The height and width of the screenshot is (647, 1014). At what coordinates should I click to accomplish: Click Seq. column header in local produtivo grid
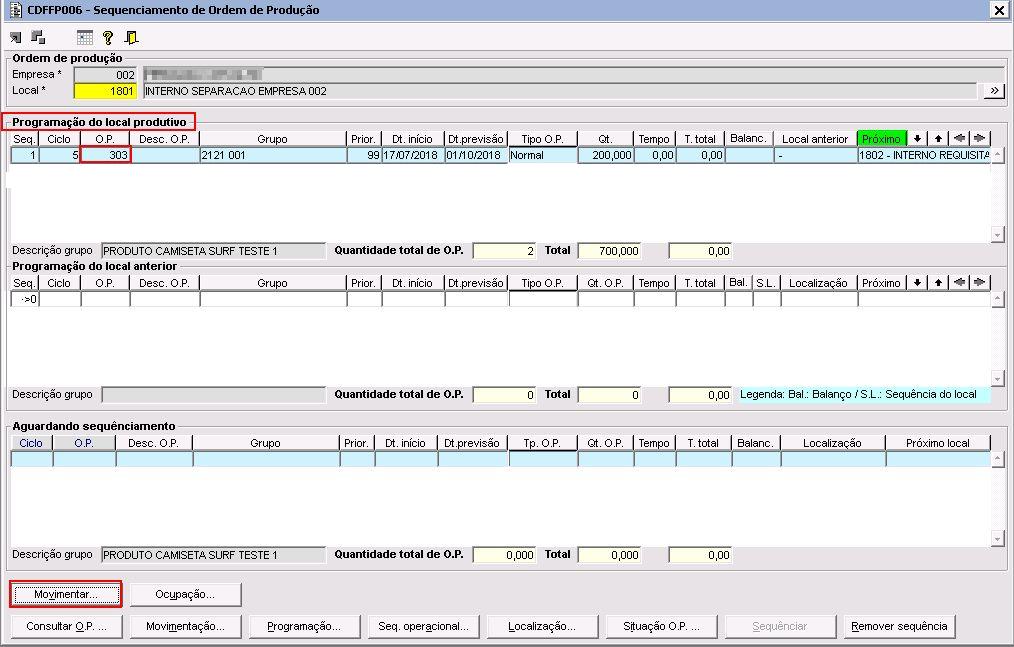pos(25,138)
